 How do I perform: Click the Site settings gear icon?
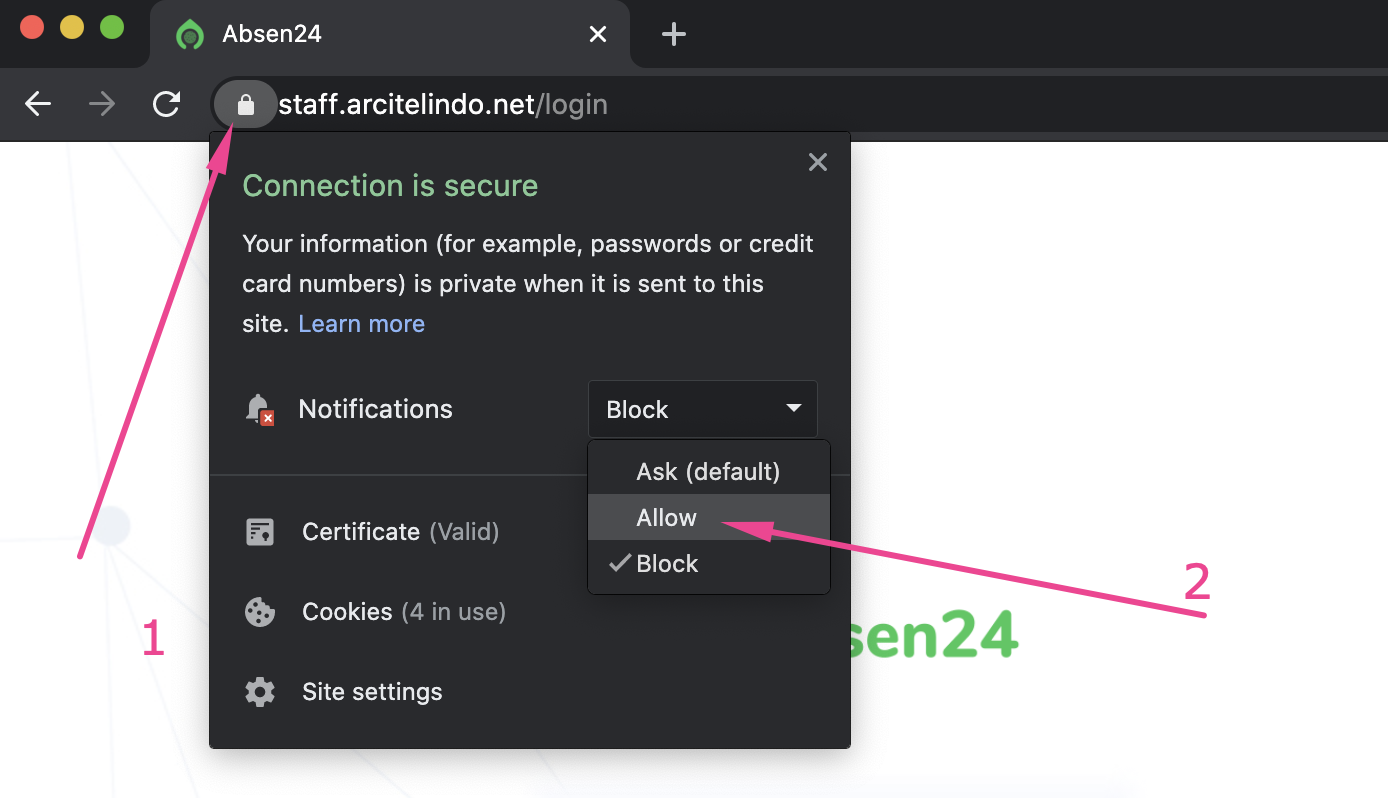[260, 692]
